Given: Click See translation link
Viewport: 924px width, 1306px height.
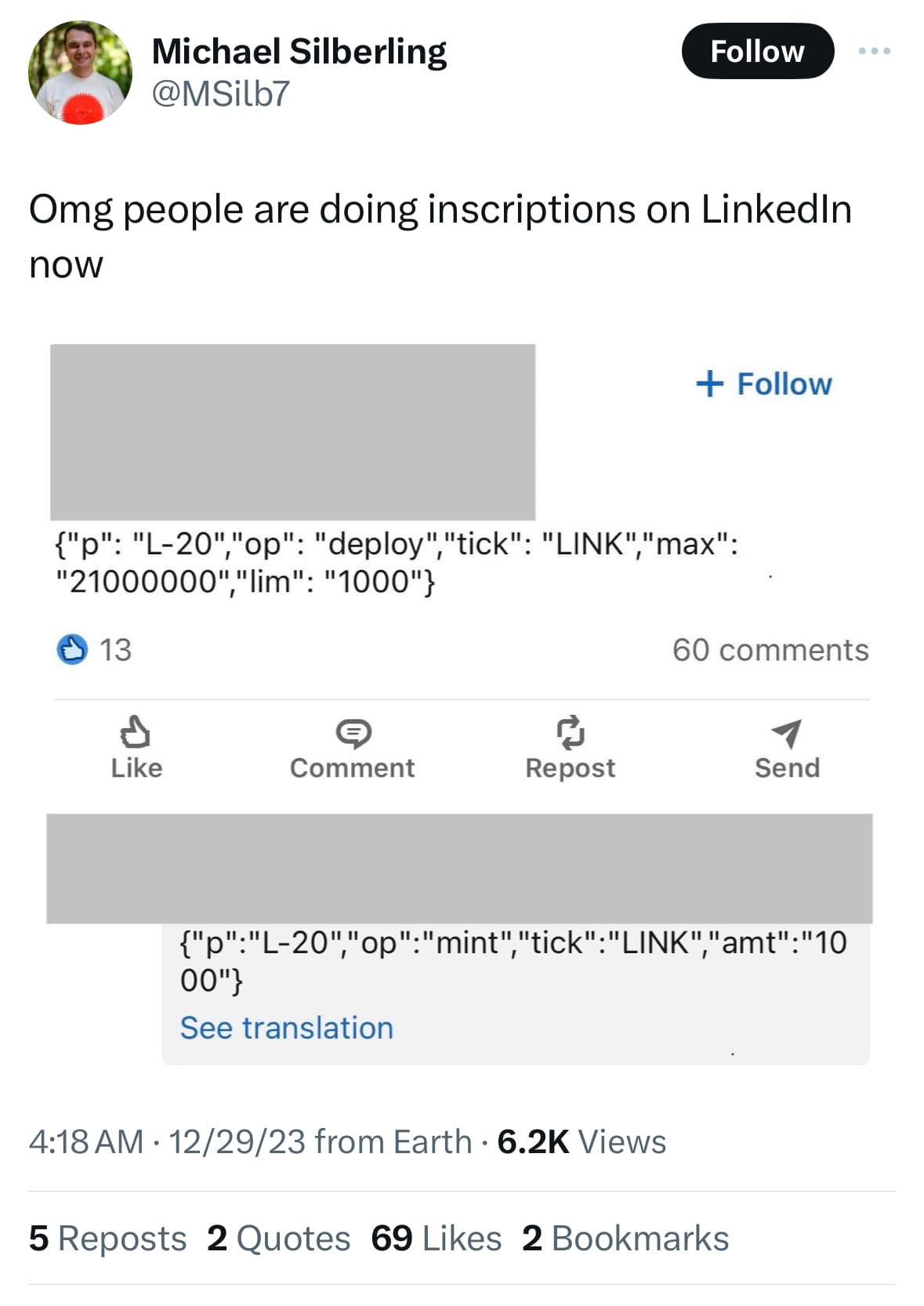Looking at the screenshot, I should 287,1028.
